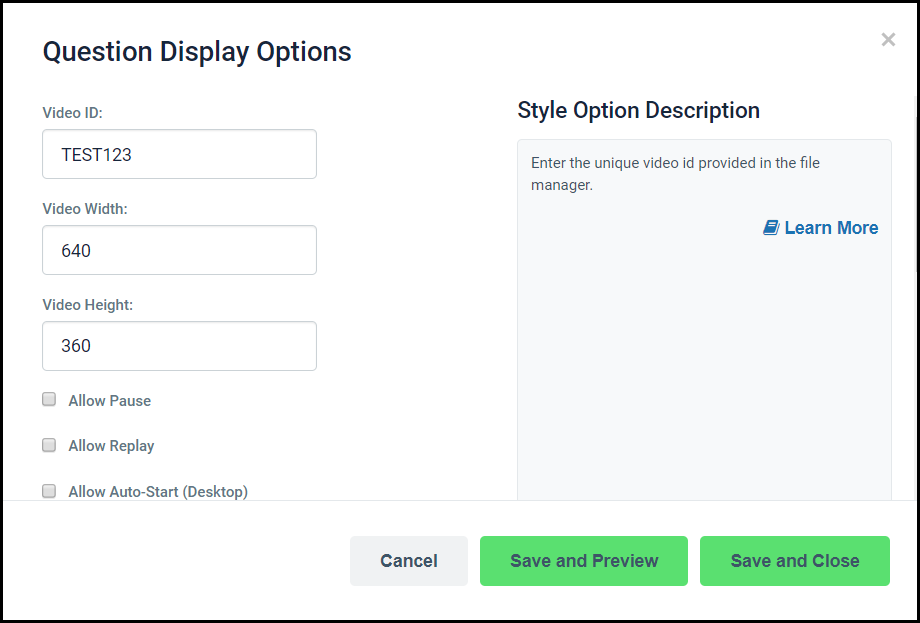The height and width of the screenshot is (623, 920).
Task: Close the Question Display Options dialog
Action: (888, 39)
